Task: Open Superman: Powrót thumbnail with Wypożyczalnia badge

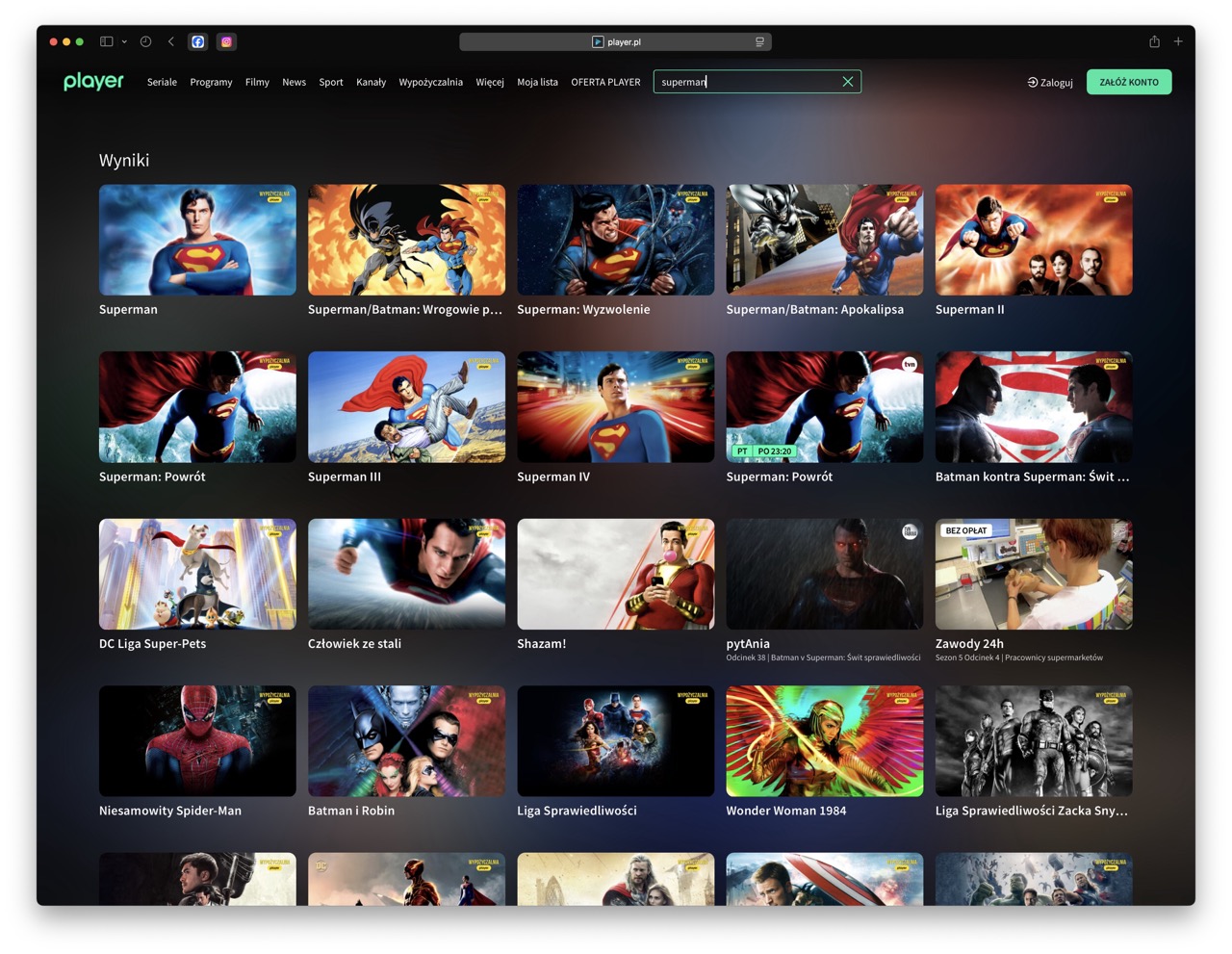Action: pos(197,407)
